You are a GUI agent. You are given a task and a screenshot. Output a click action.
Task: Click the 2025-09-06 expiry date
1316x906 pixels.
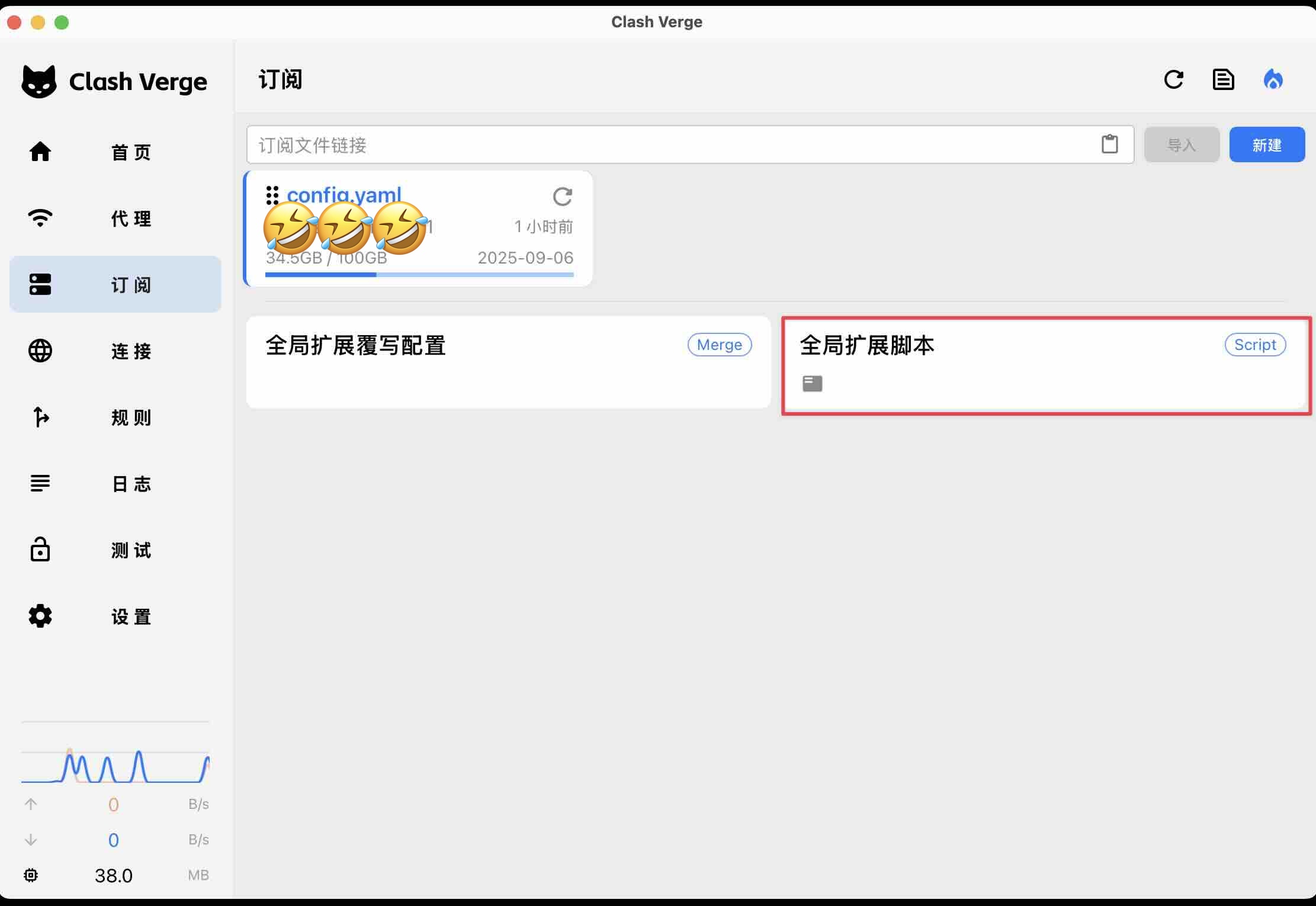coord(525,258)
